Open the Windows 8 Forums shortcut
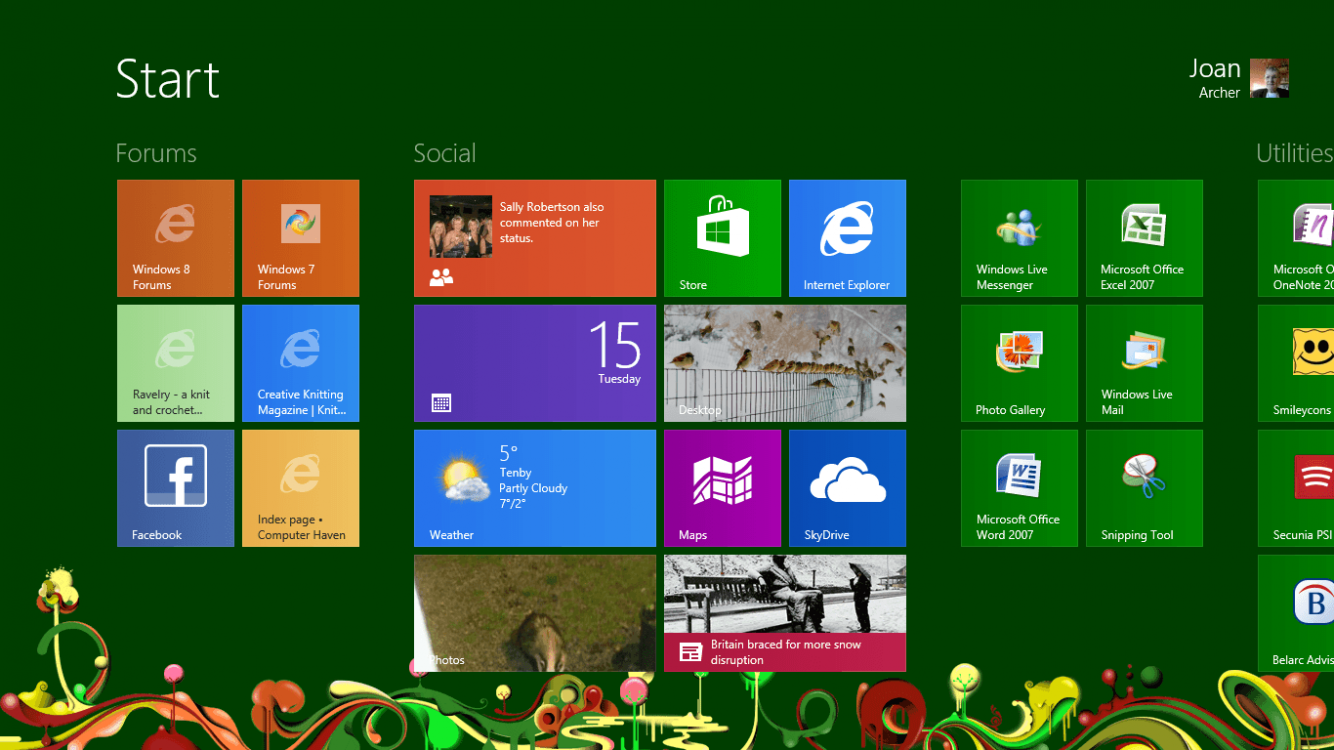The width and height of the screenshot is (1334, 750). click(x=175, y=238)
